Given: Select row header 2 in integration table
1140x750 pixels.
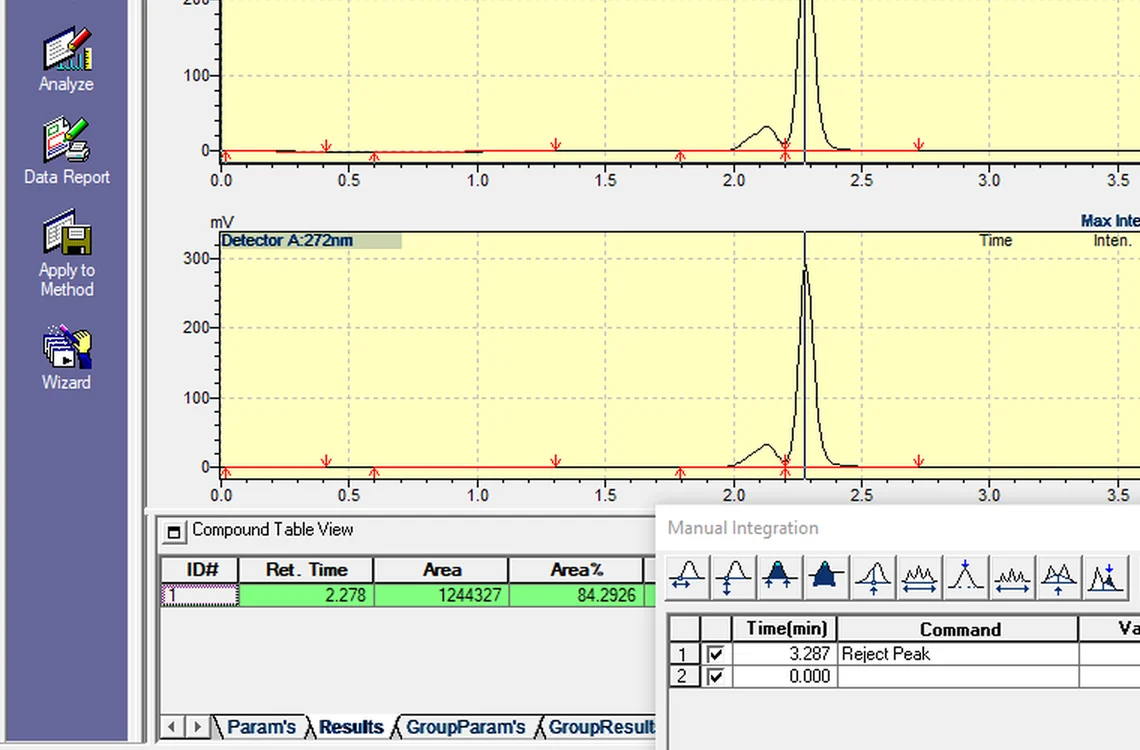Looking at the screenshot, I should pyautogui.click(x=683, y=677).
